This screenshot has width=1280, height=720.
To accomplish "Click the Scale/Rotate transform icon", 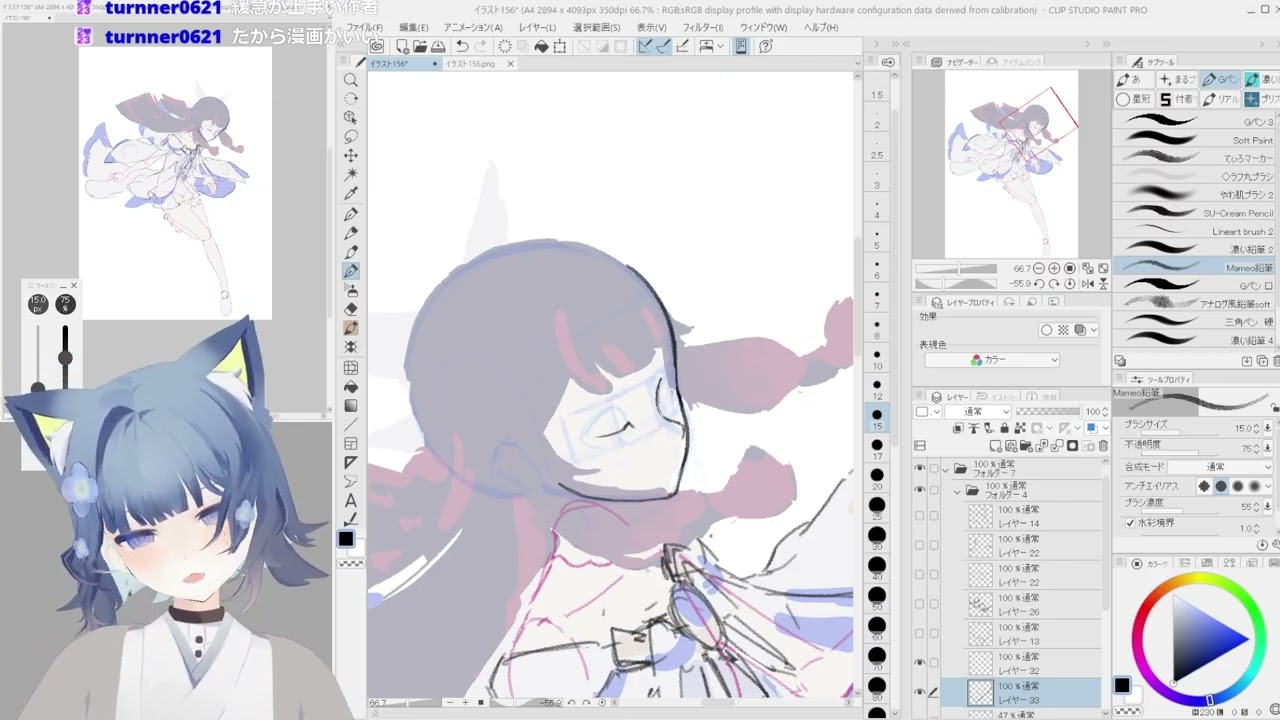I will (560, 46).
